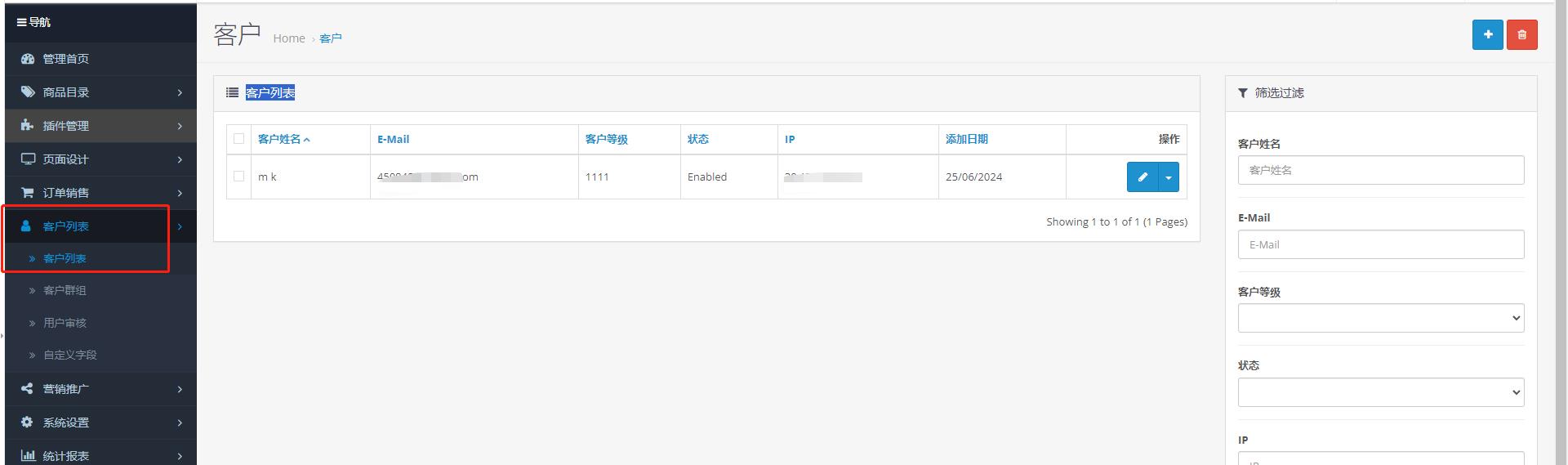Click the puzzle icon beside 插件管理
The image size is (1568, 465).
pos(28,126)
